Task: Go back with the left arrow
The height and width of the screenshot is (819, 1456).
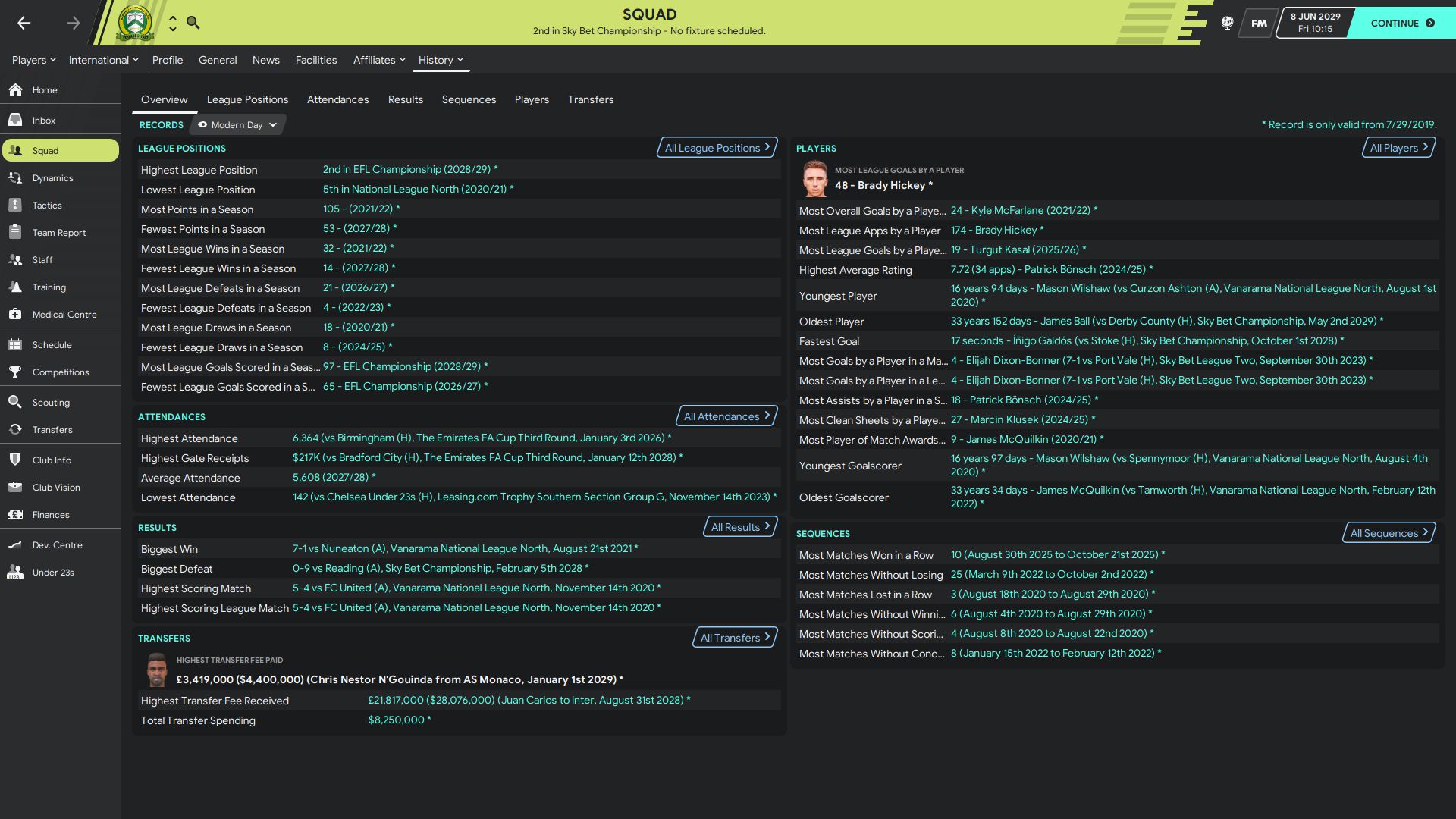Action: pyautogui.click(x=24, y=23)
